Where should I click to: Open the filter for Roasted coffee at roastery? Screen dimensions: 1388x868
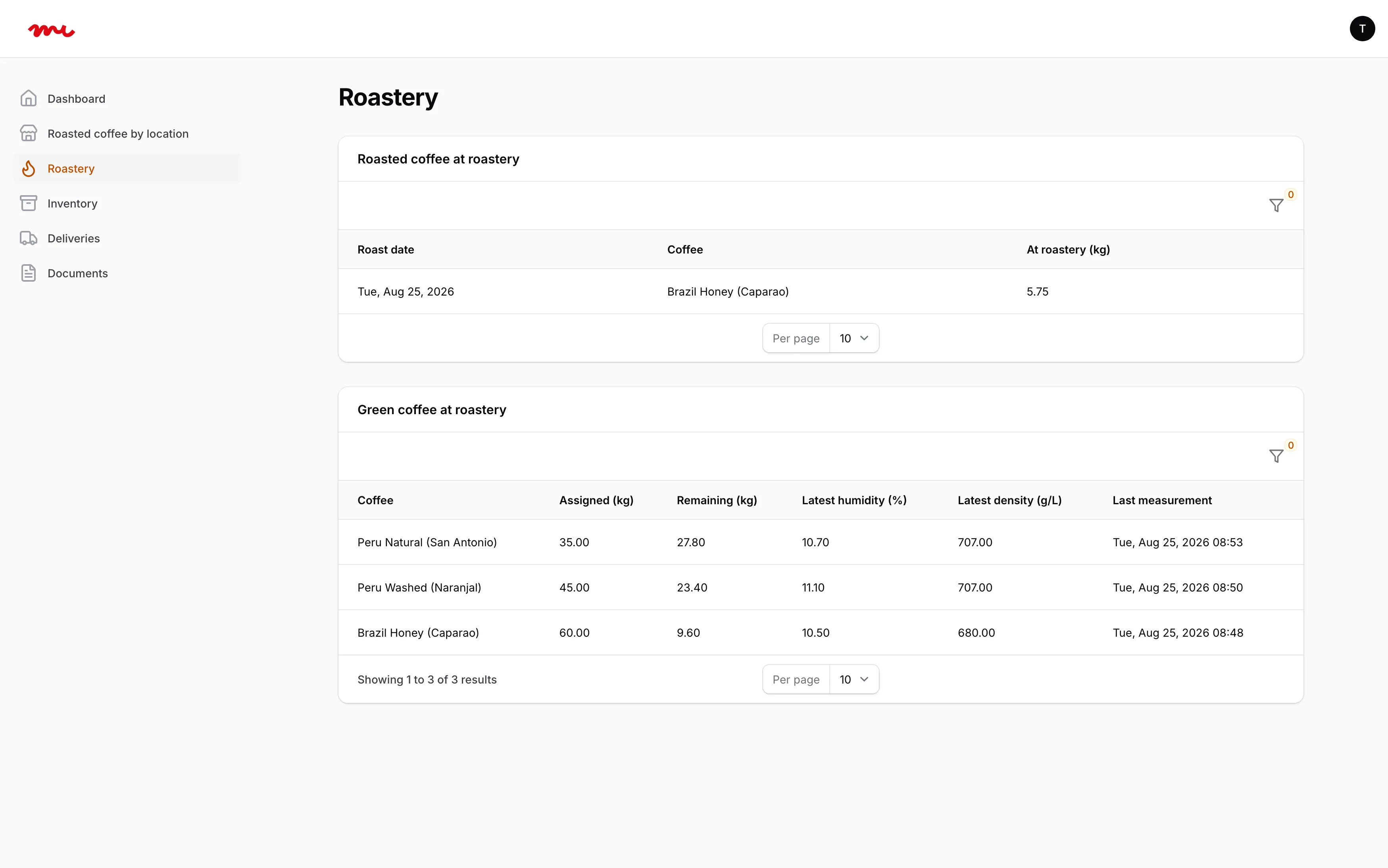coord(1275,205)
